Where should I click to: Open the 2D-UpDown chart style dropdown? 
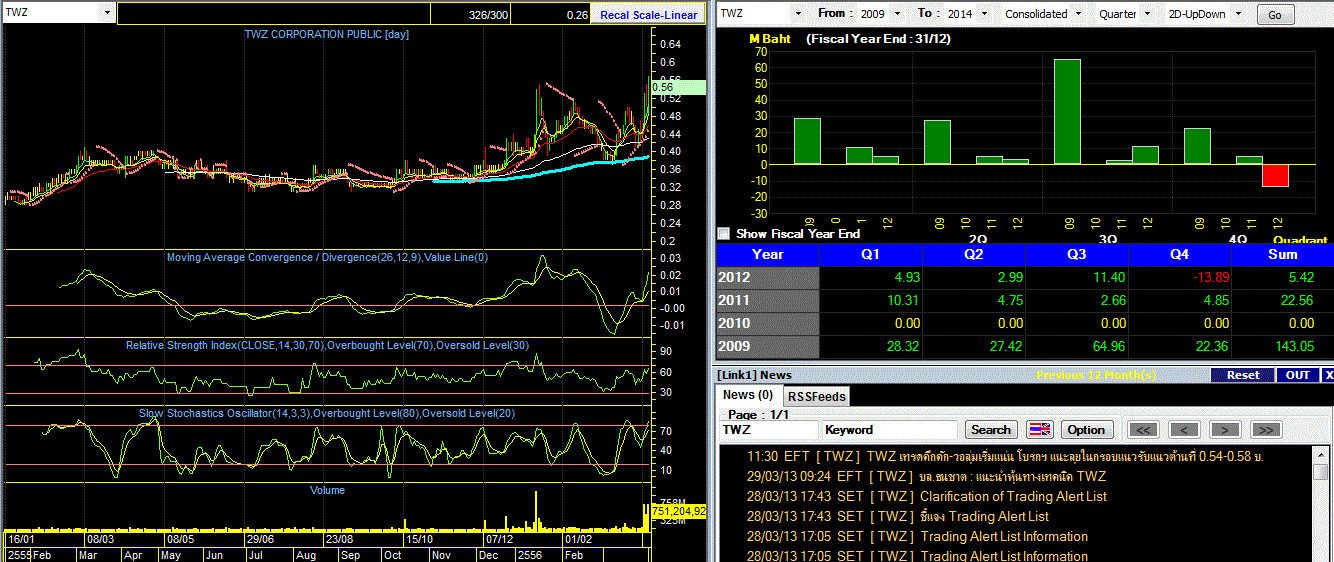[x=1237, y=14]
